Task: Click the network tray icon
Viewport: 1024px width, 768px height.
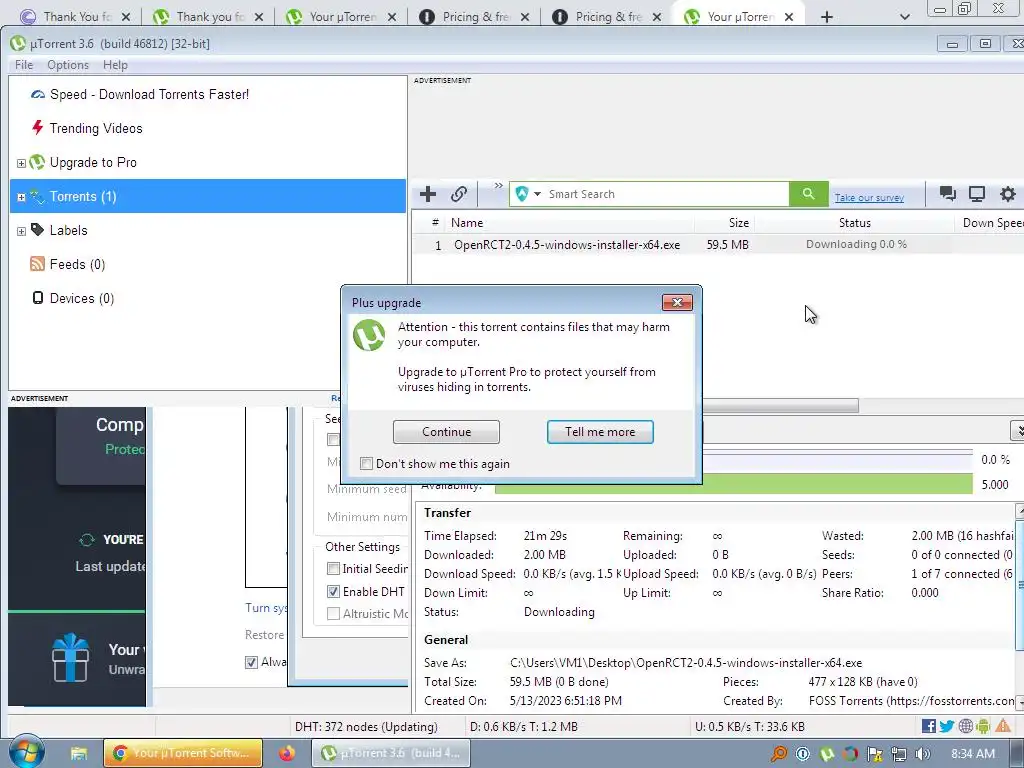Action: pyautogui.click(x=899, y=754)
